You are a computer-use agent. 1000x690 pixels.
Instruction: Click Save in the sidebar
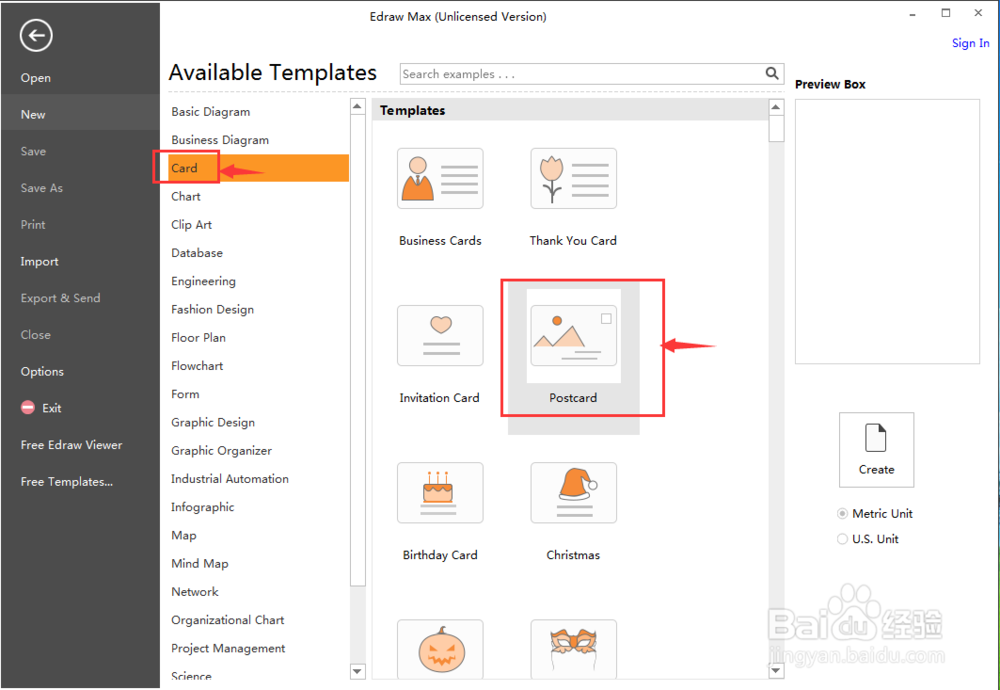click(33, 151)
